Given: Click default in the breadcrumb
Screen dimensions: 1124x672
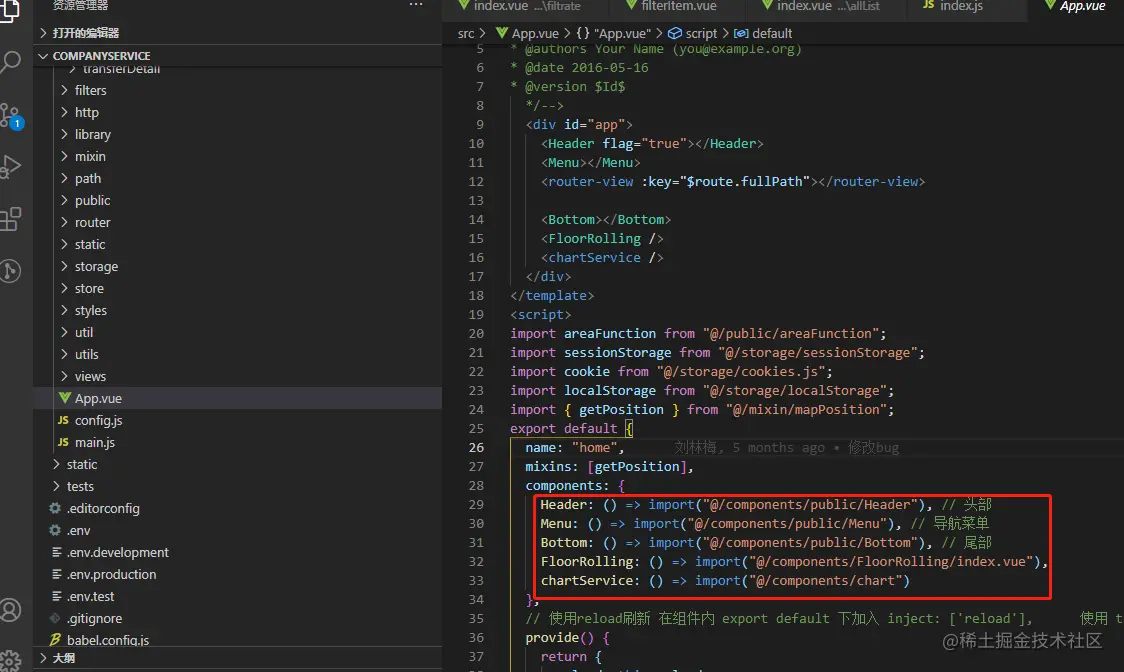Looking at the screenshot, I should coord(763,34).
